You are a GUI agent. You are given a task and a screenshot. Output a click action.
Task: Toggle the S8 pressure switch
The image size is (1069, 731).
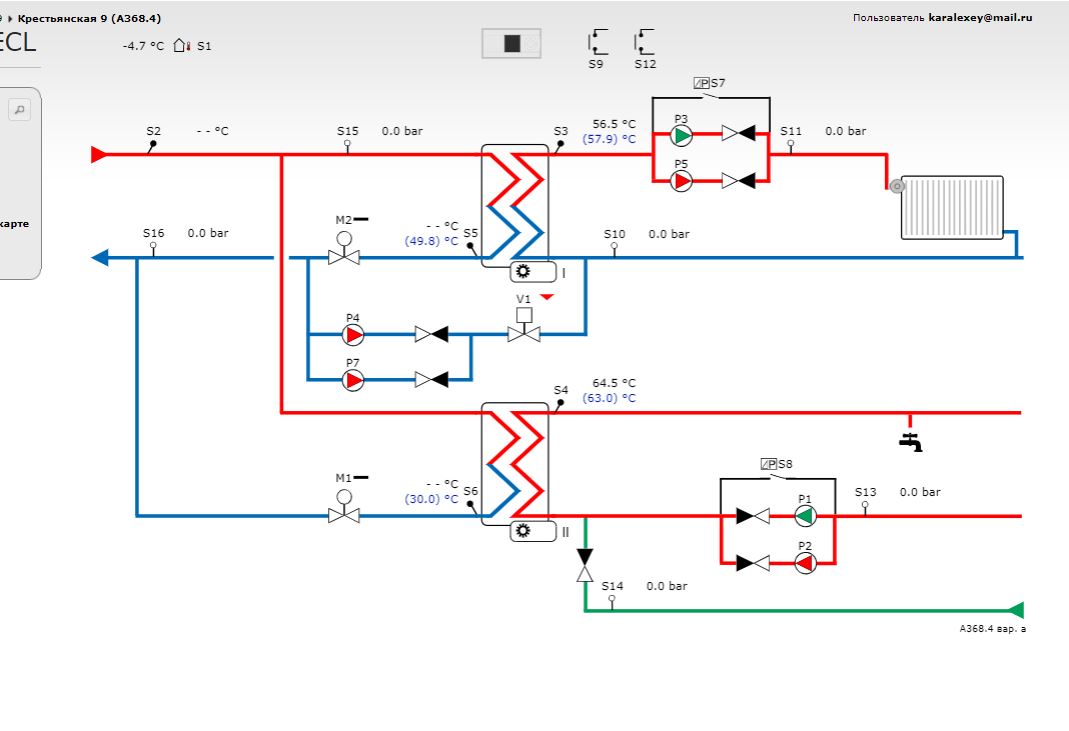pos(776,464)
